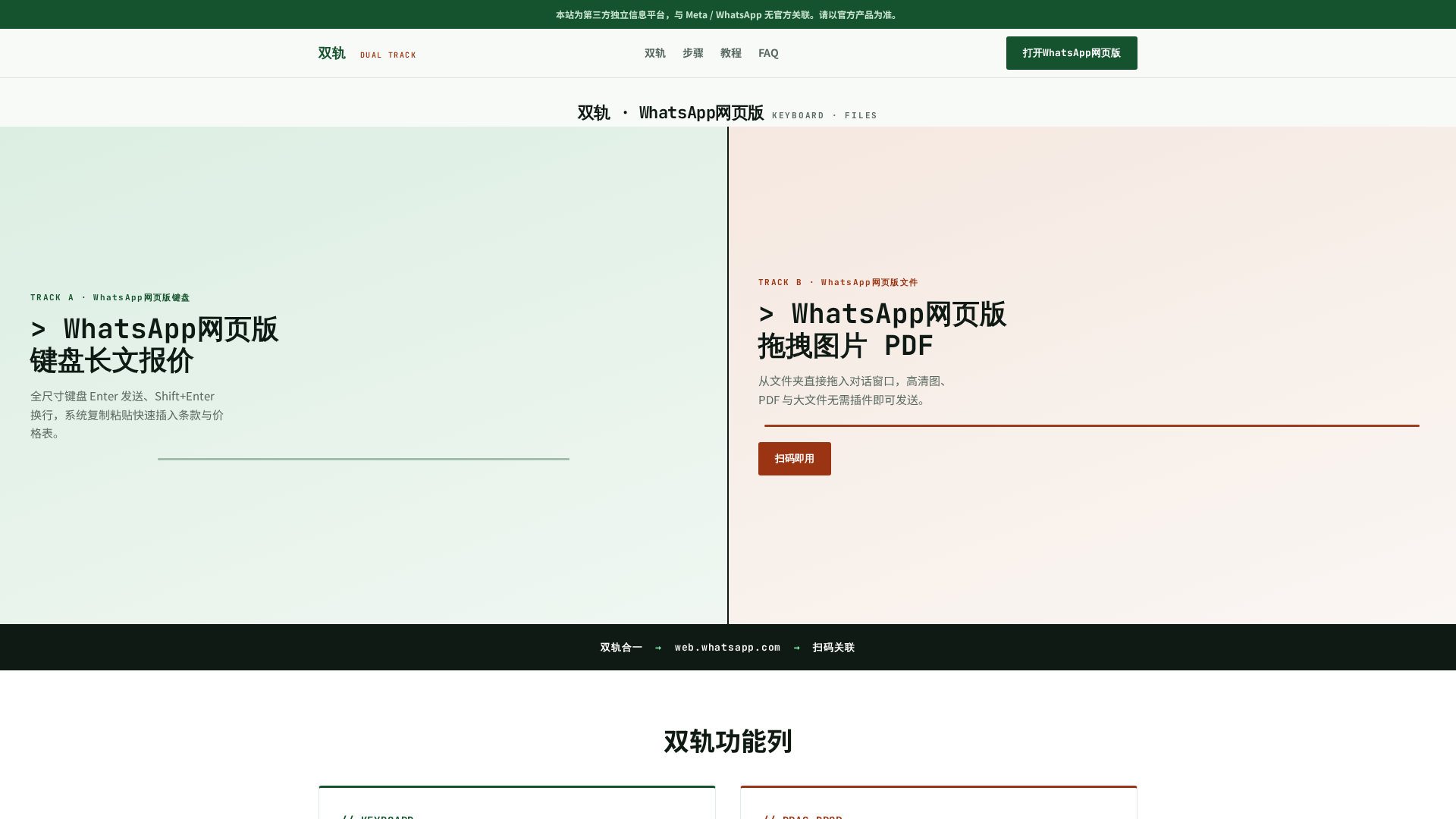Viewport: 1456px width, 819px height.
Task: Click the KEYBOARD · FILES subtitle
Action: pos(824,116)
